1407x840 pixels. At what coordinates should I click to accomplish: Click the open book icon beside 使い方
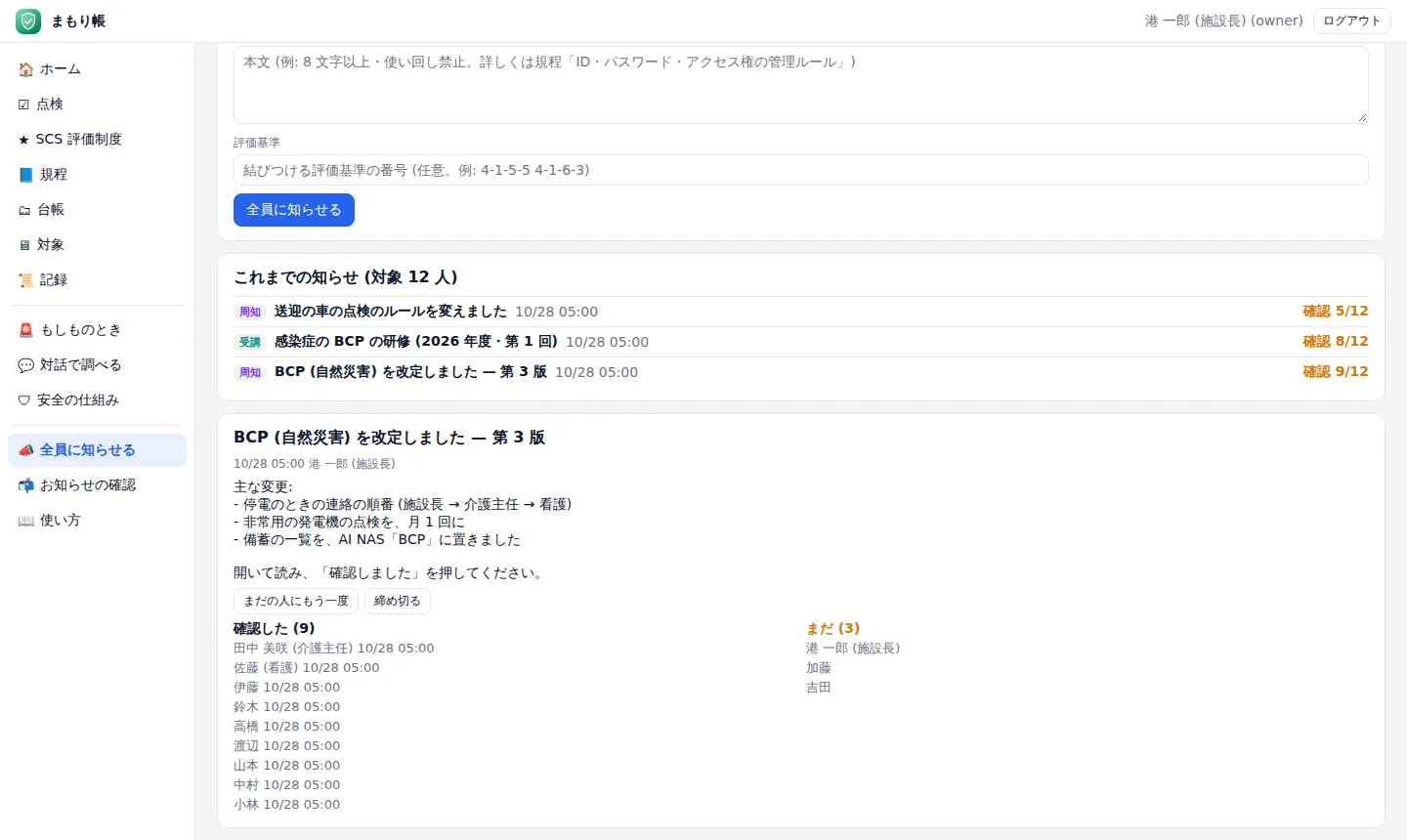[25, 521]
